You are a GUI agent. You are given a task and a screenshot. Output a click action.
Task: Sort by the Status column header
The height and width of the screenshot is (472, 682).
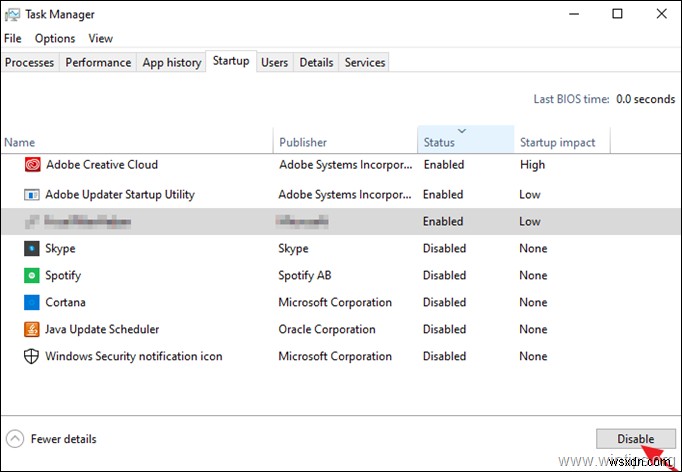(465, 140)
